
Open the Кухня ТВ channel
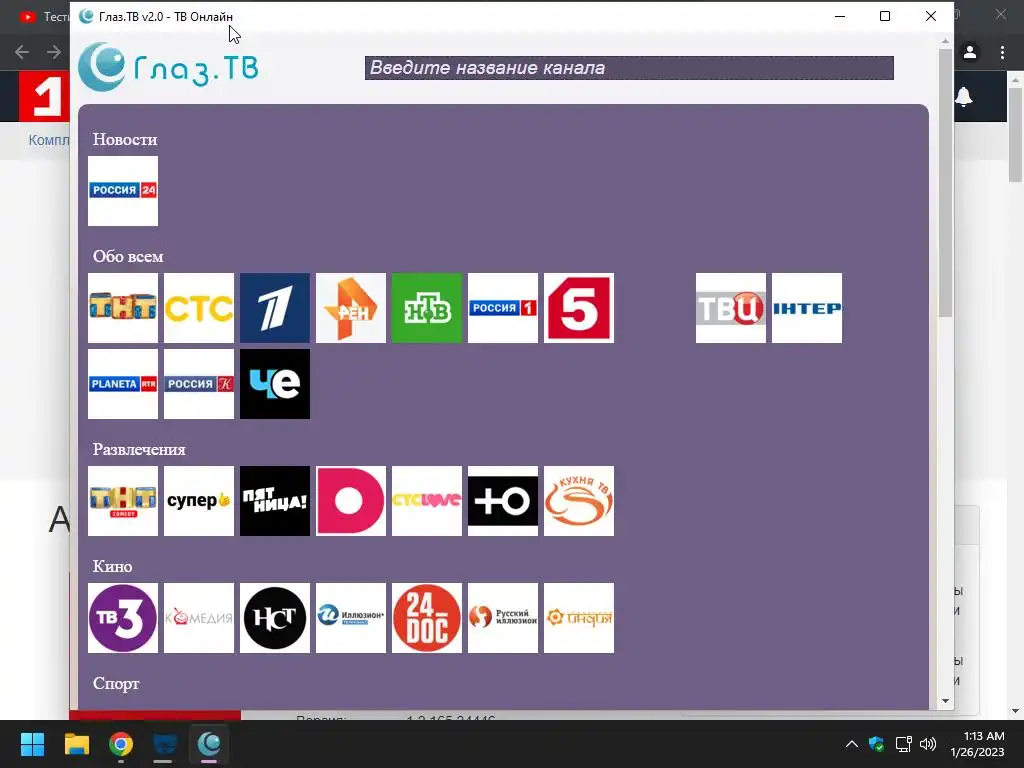(x=579, y=501)
